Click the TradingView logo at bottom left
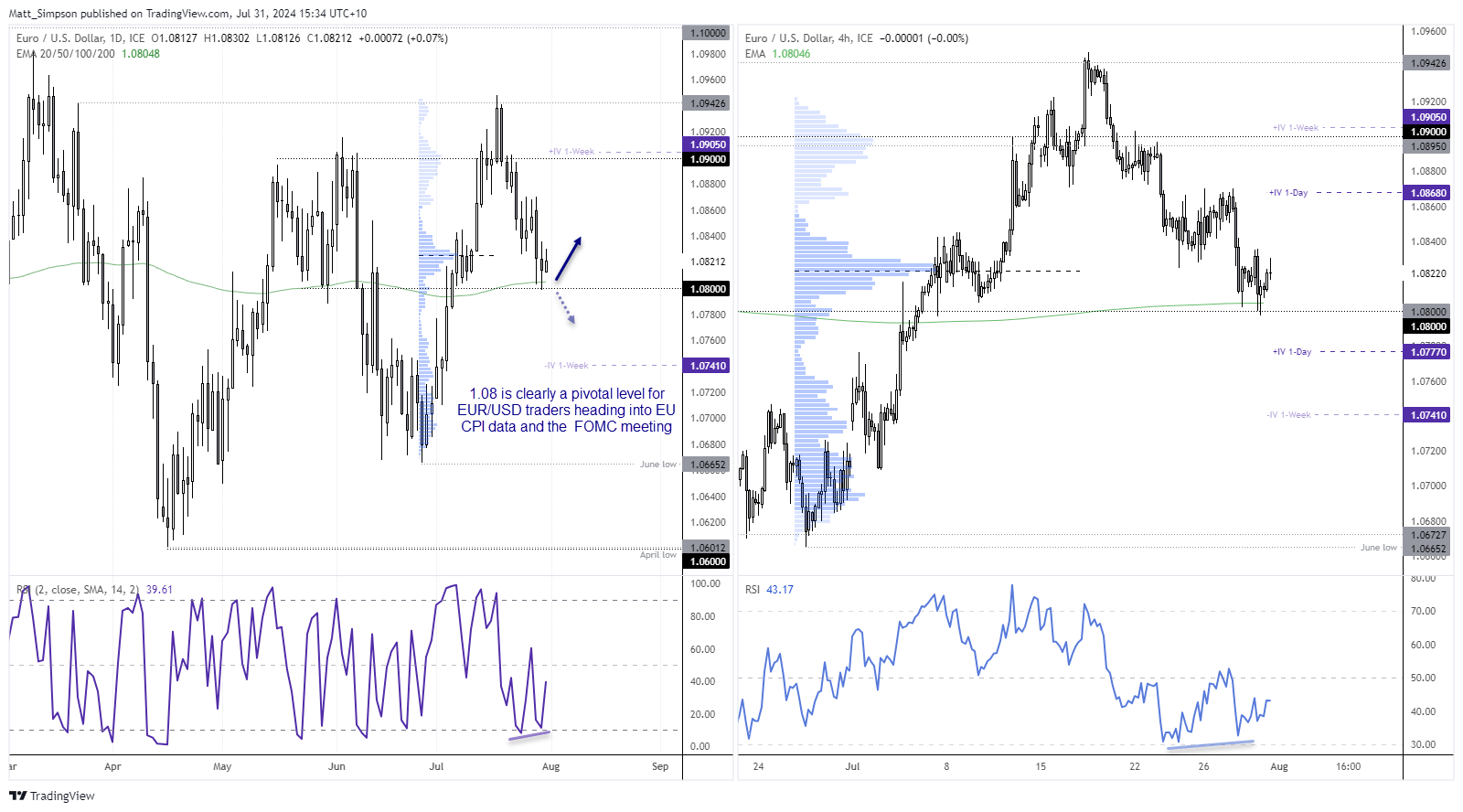Viewport: 1463px width, 812px height. coord(52,796)
